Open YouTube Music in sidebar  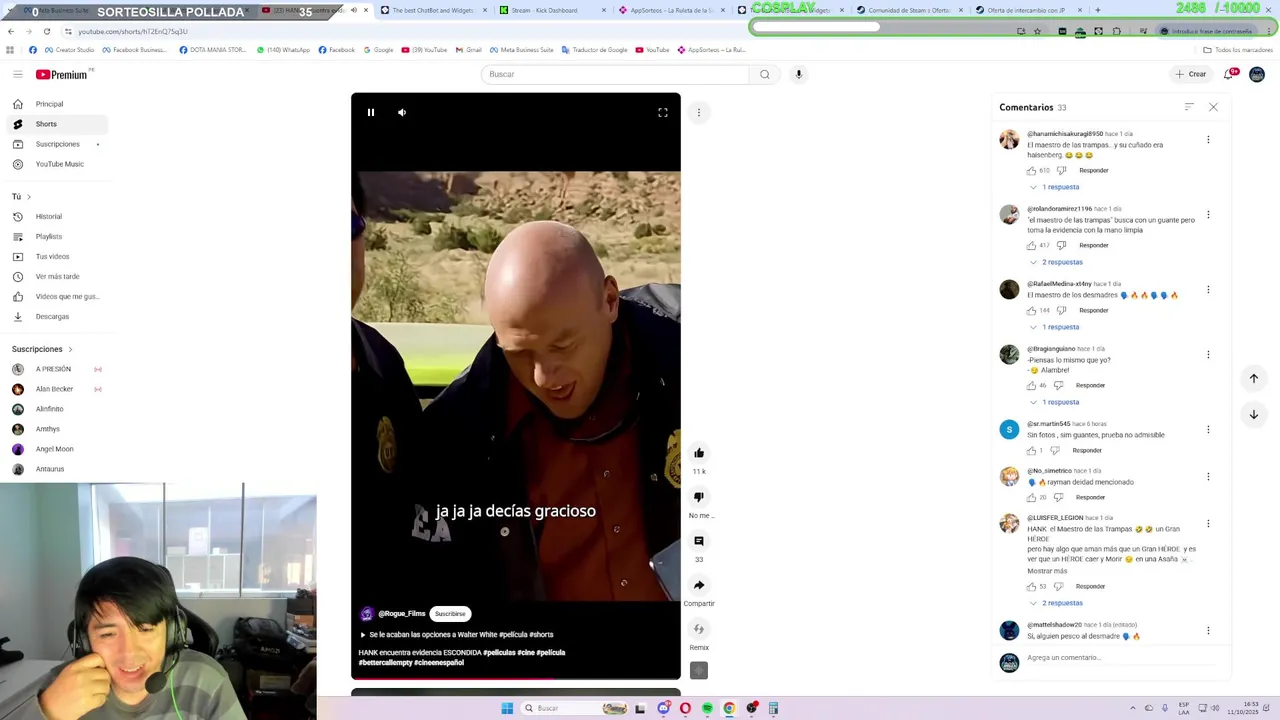point(56,164)
